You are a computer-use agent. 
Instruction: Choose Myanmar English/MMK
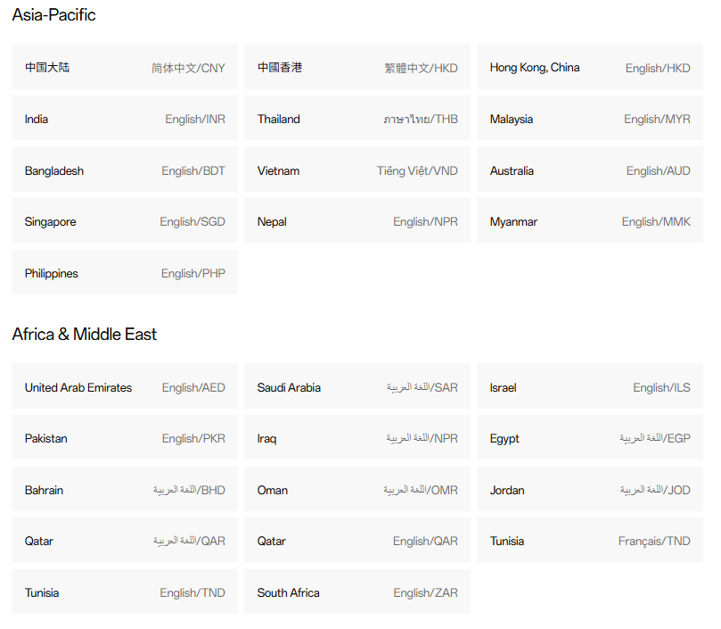[x=589, y=221]
